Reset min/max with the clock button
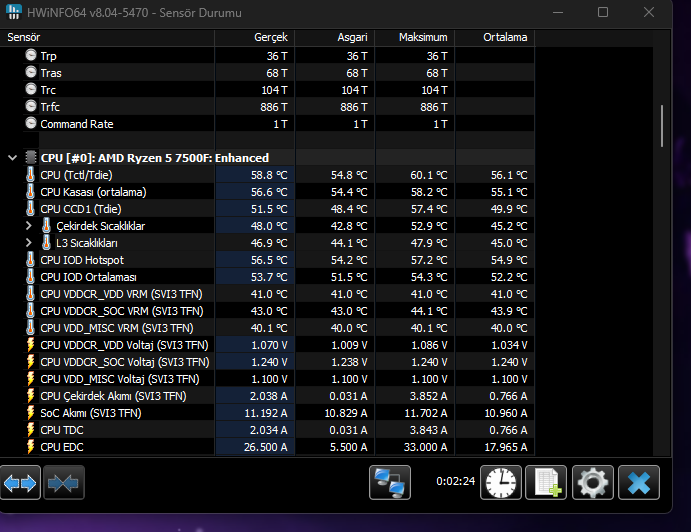Image resolution: width=691 pixels, height=532 pixels. 501,483
